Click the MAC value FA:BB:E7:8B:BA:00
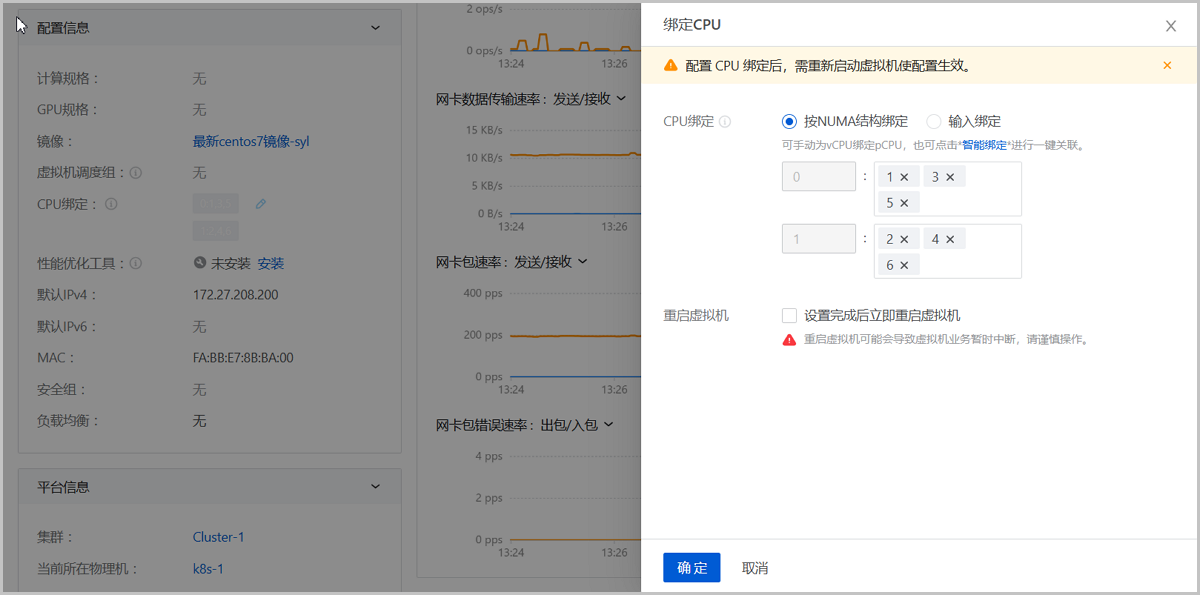1200x595 pixels. click(243, 358)
